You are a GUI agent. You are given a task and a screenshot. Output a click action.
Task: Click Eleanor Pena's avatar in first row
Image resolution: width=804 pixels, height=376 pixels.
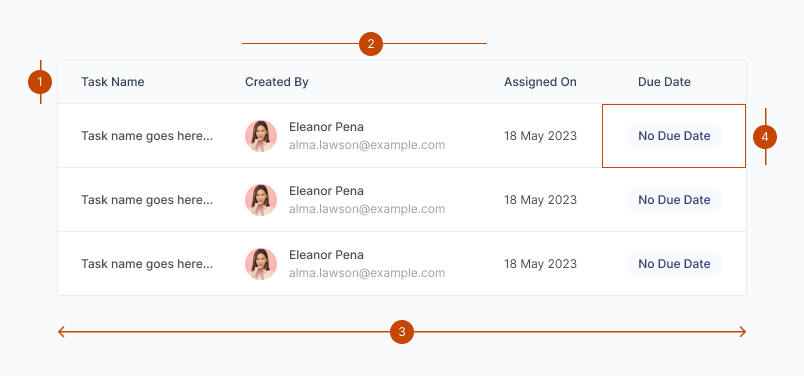point(261,136)
